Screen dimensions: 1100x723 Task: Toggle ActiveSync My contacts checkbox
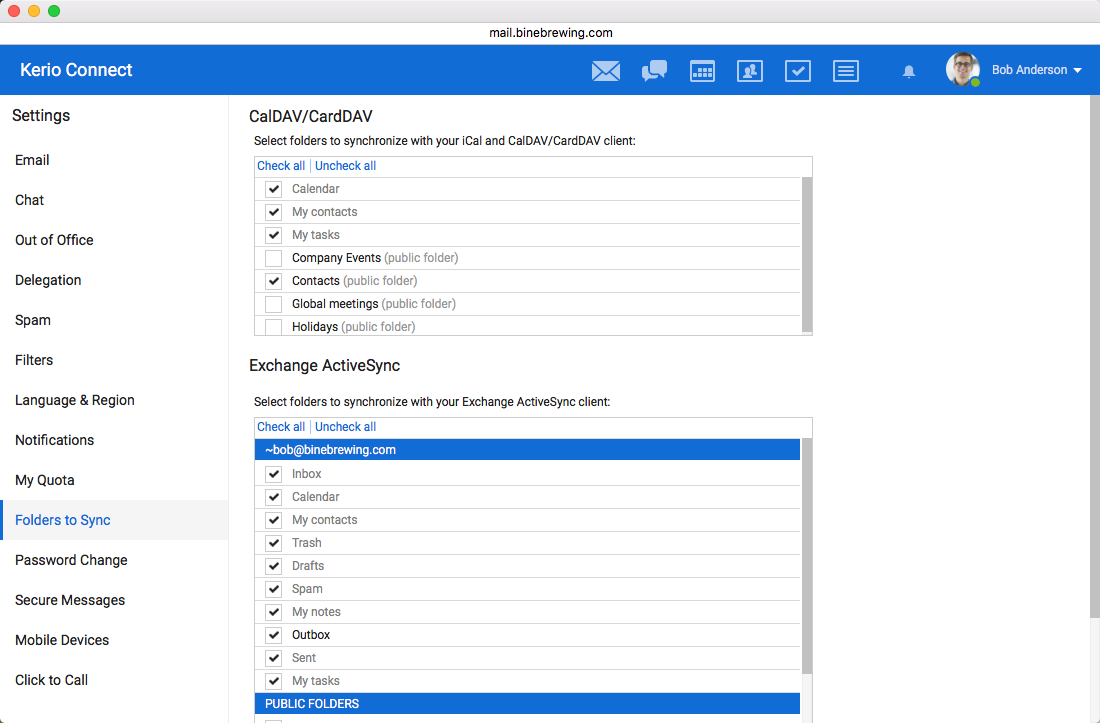274,520
